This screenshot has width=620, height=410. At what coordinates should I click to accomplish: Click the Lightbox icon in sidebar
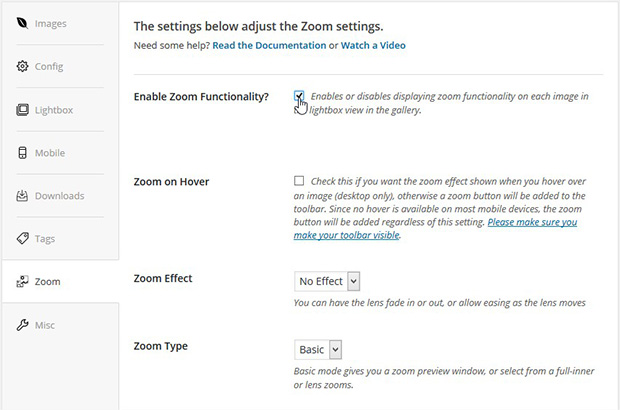22,110
